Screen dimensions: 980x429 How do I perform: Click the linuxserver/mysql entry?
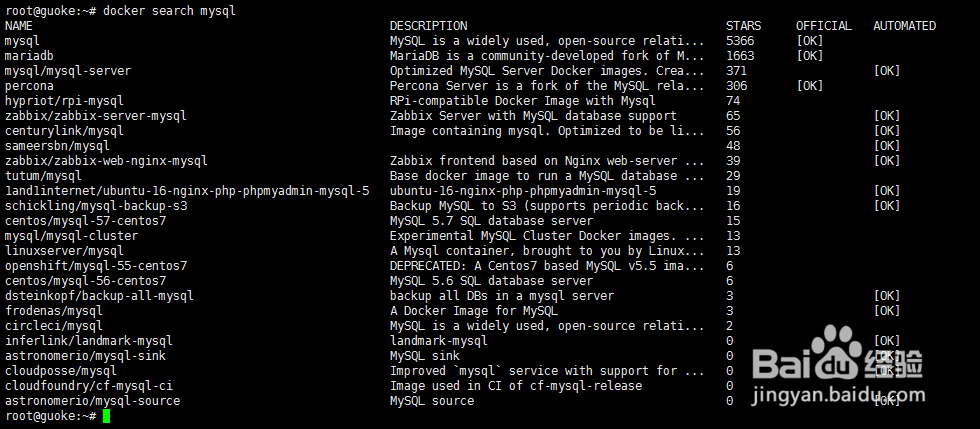[x=64, y=251]
